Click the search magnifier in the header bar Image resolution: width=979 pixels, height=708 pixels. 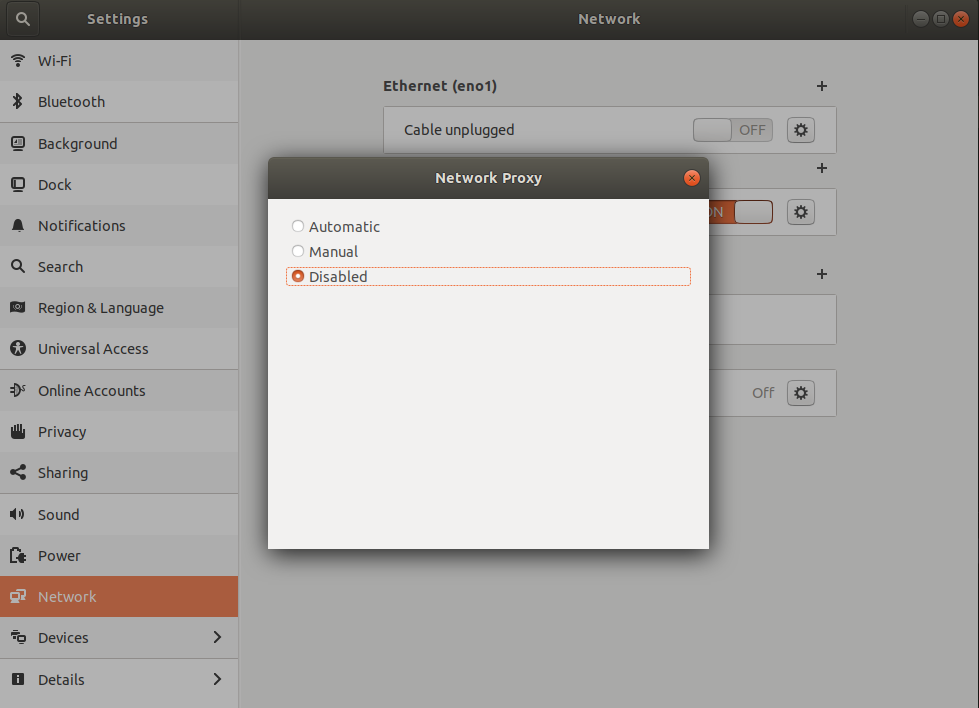[22, 18]
